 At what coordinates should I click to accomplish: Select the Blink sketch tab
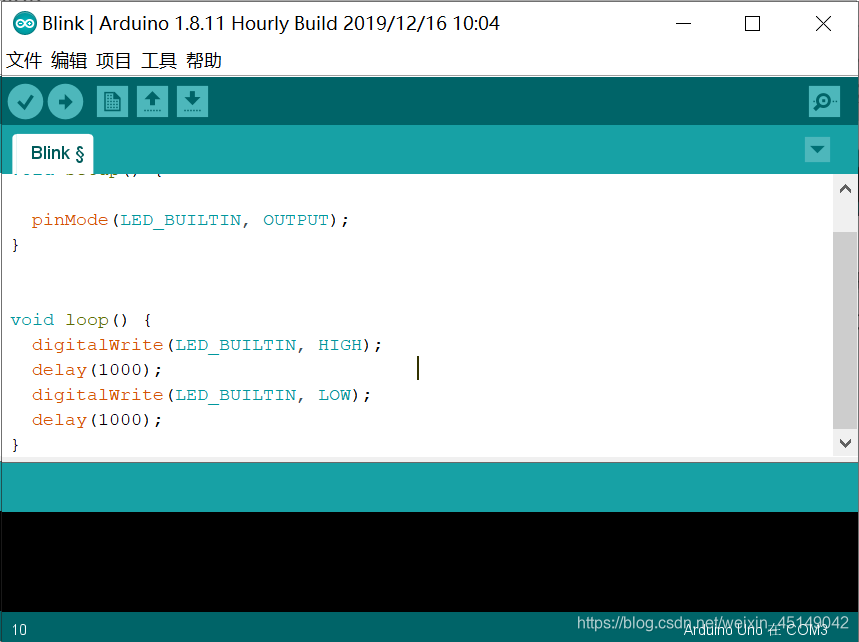(53, 153)
